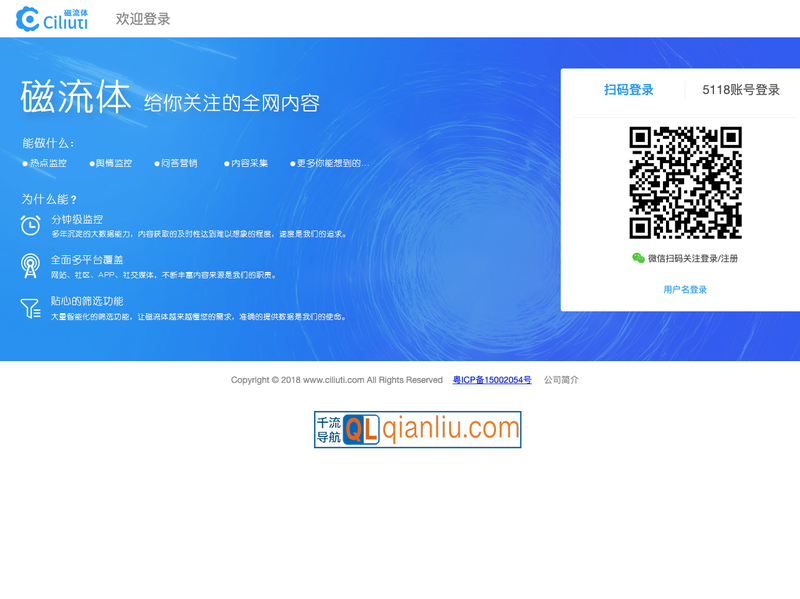Click the 问答营销 bullet item
Viewport: 800px width, 599px height.
(x=178, y=163)
